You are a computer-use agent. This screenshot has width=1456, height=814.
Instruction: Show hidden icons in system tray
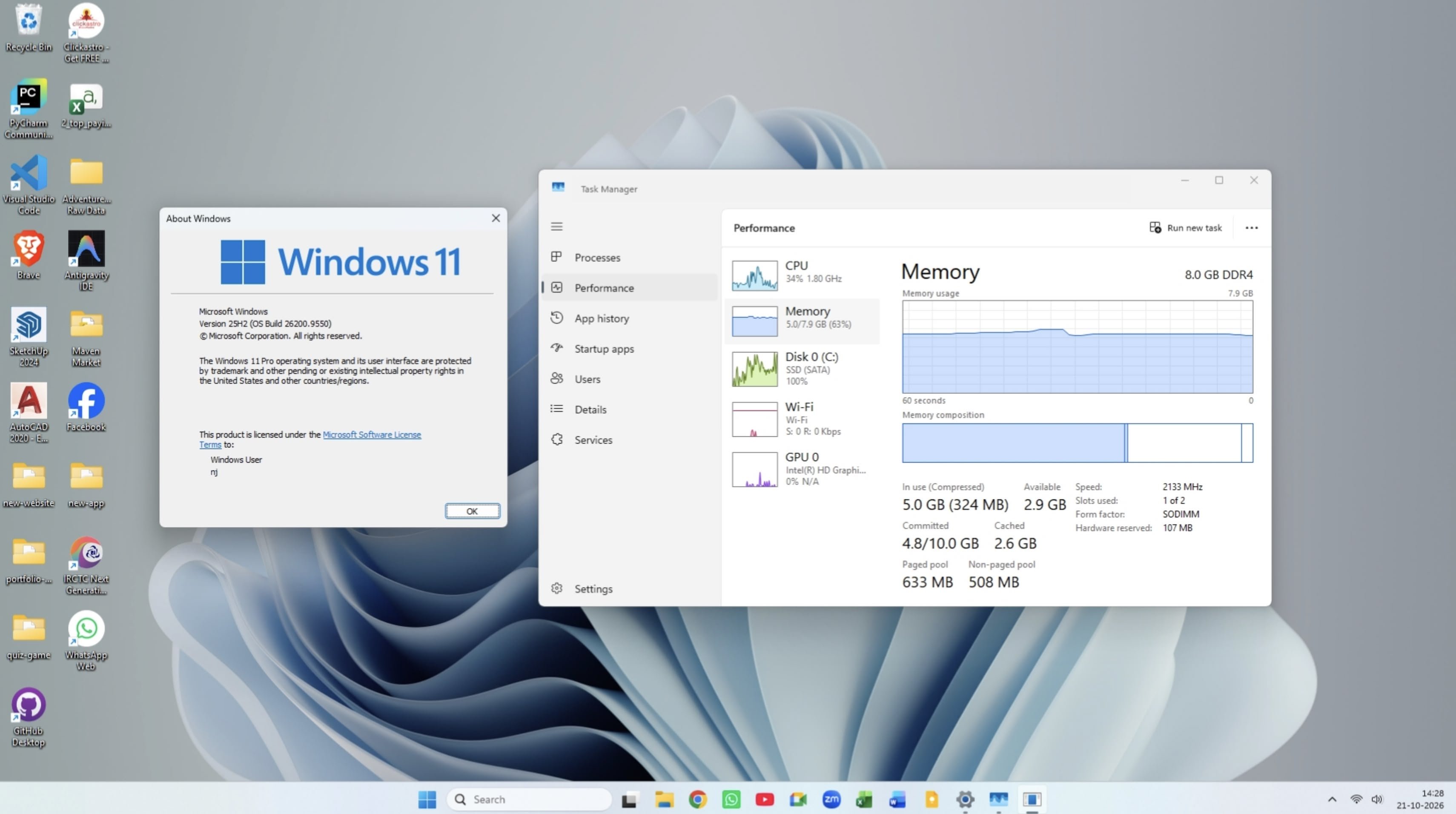[x=1332, y=799]
